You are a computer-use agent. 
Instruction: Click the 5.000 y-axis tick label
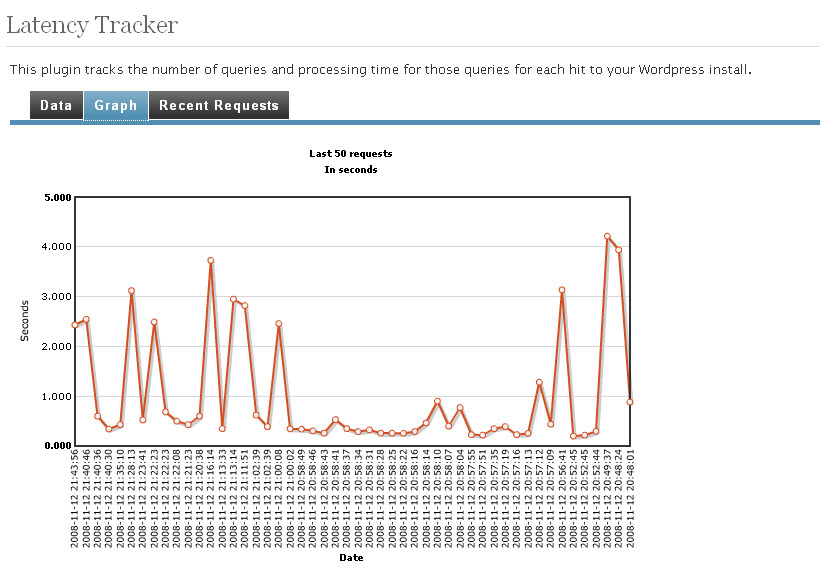tap(58, 198)
